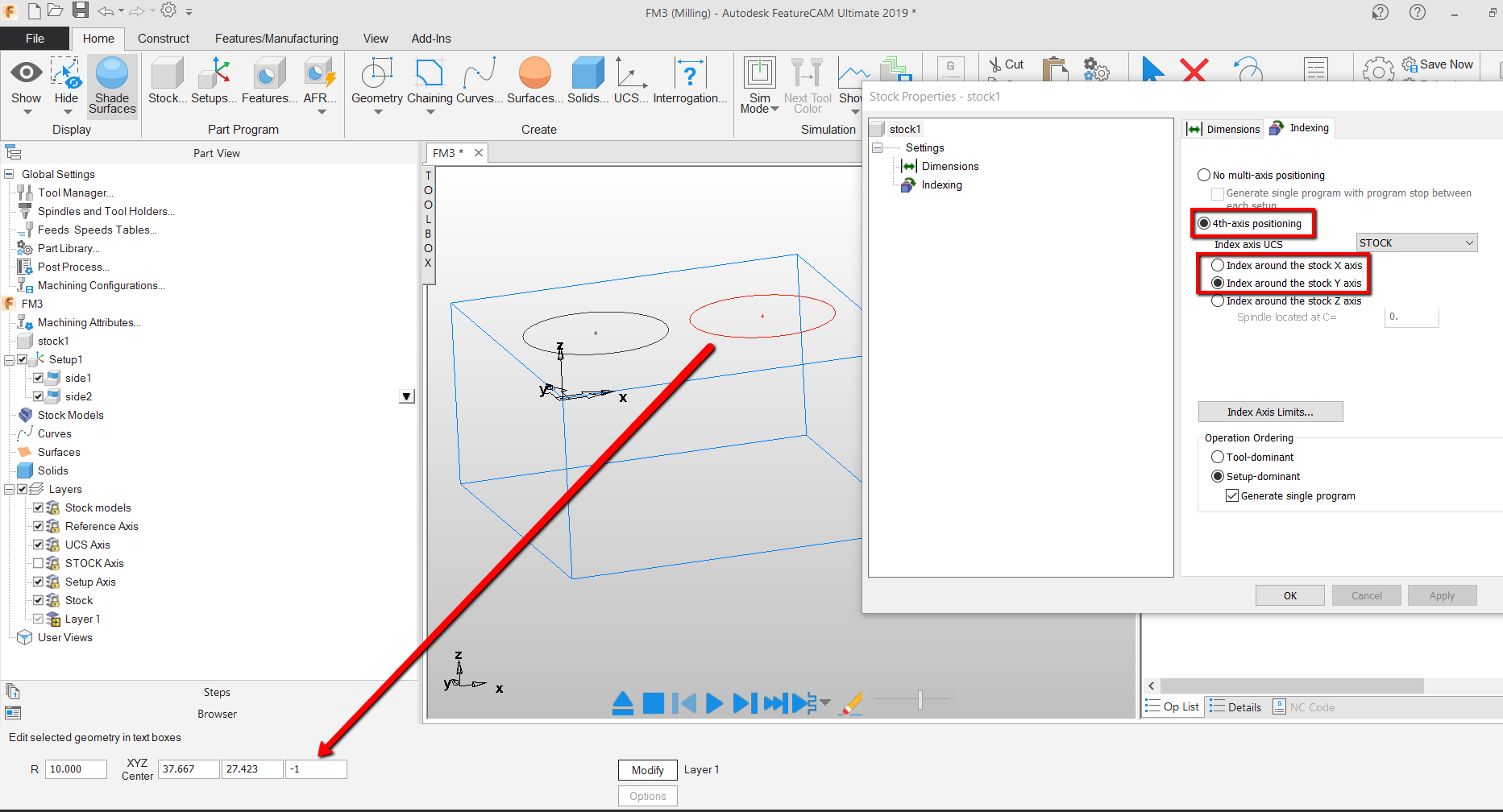Select Index around the stock X axis
This screenshot has height=812, width=1503.
pos(1218,264)
